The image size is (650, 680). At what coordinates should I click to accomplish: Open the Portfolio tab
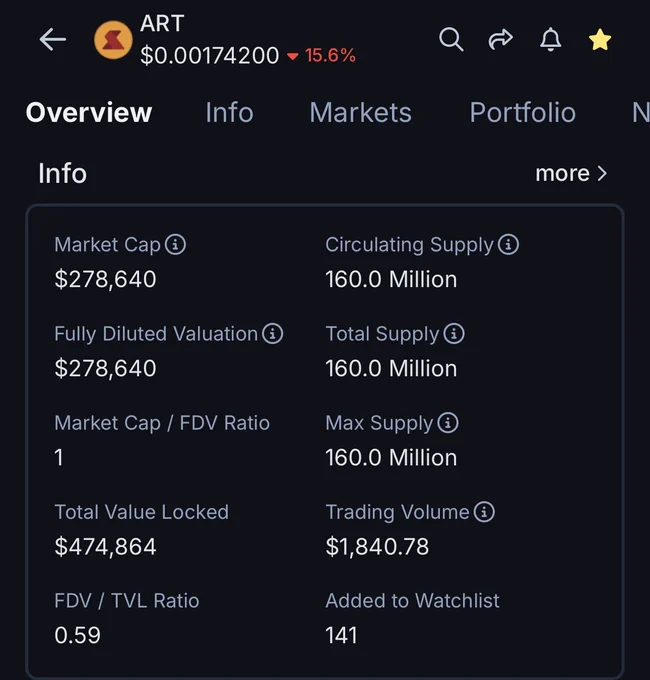(523, 113)
